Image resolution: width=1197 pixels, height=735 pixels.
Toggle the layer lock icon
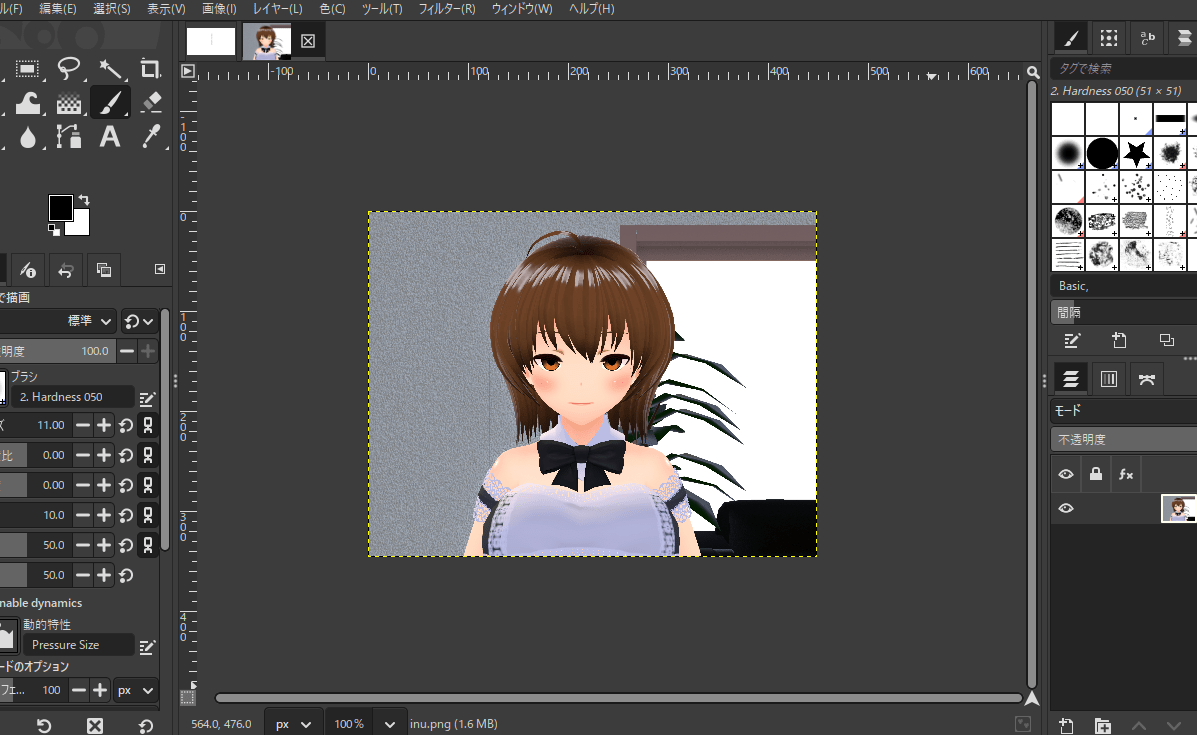tap(1096, 474)
